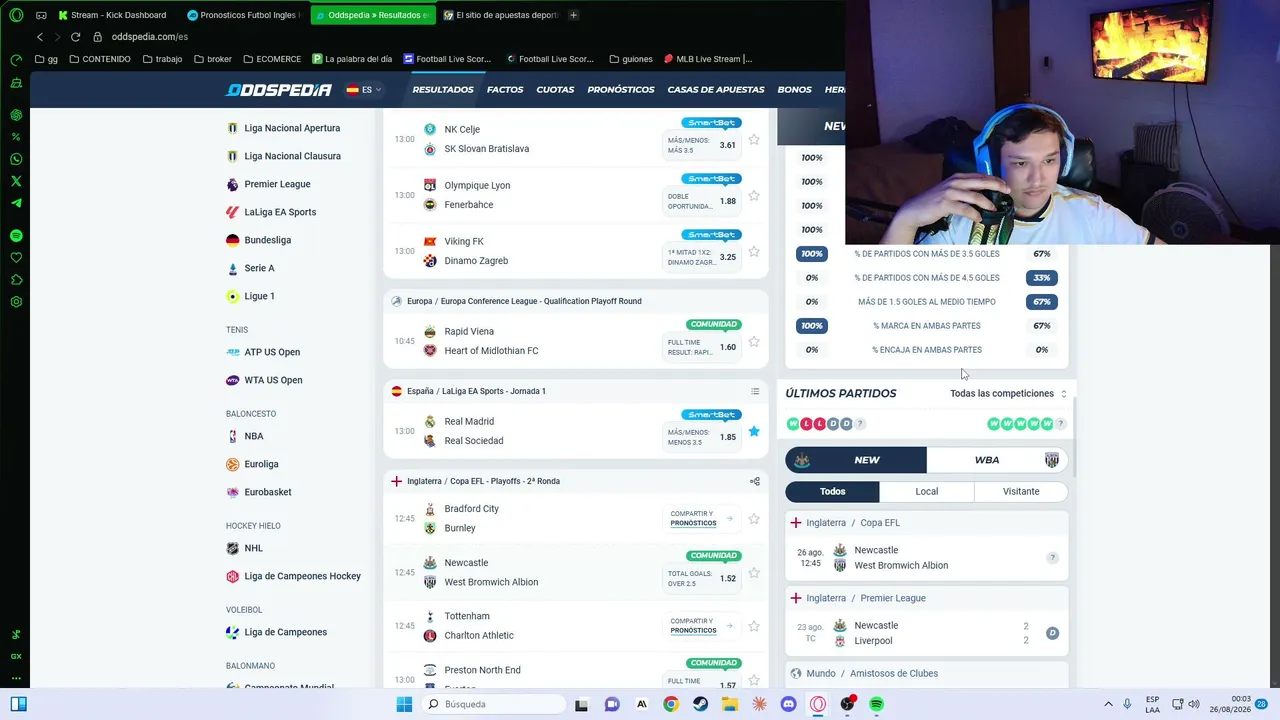Image resolution: width=1280 pixels, height=720 pixels.
Task: Open the Opera GX main menu logo
Action: [x=16, y=15]
